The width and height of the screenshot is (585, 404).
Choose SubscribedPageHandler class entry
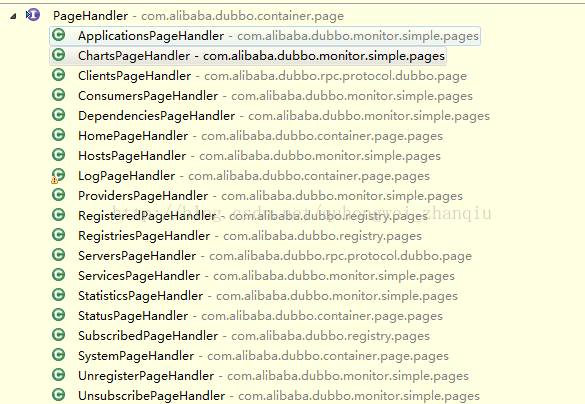click(x=254, y=336)
